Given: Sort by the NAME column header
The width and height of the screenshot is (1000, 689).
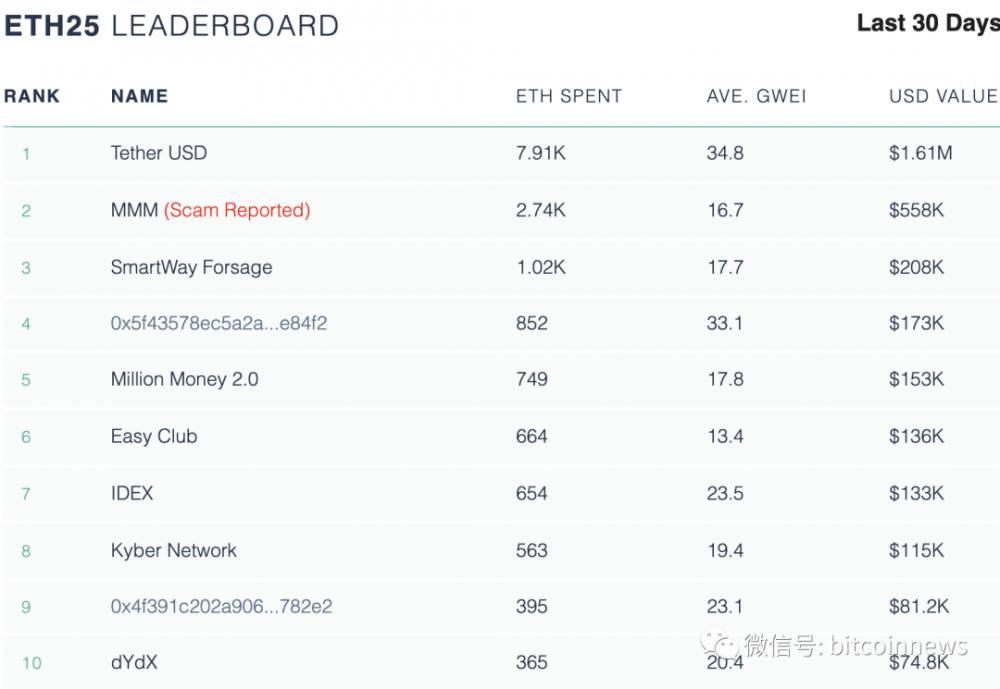Looking at the screenshot, I should coord(139,96).
